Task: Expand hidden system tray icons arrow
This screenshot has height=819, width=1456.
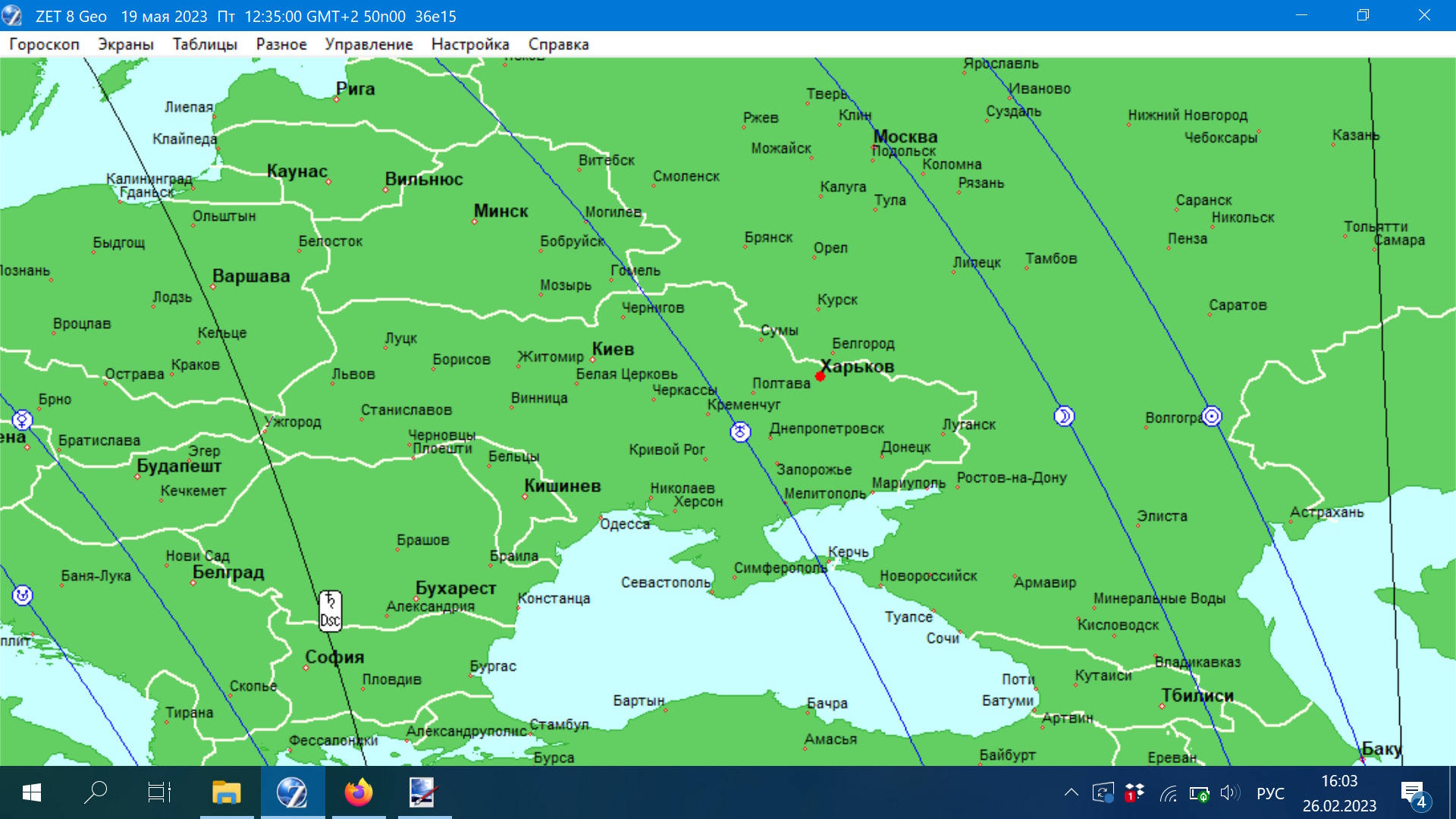Action: click(1071, 793)
